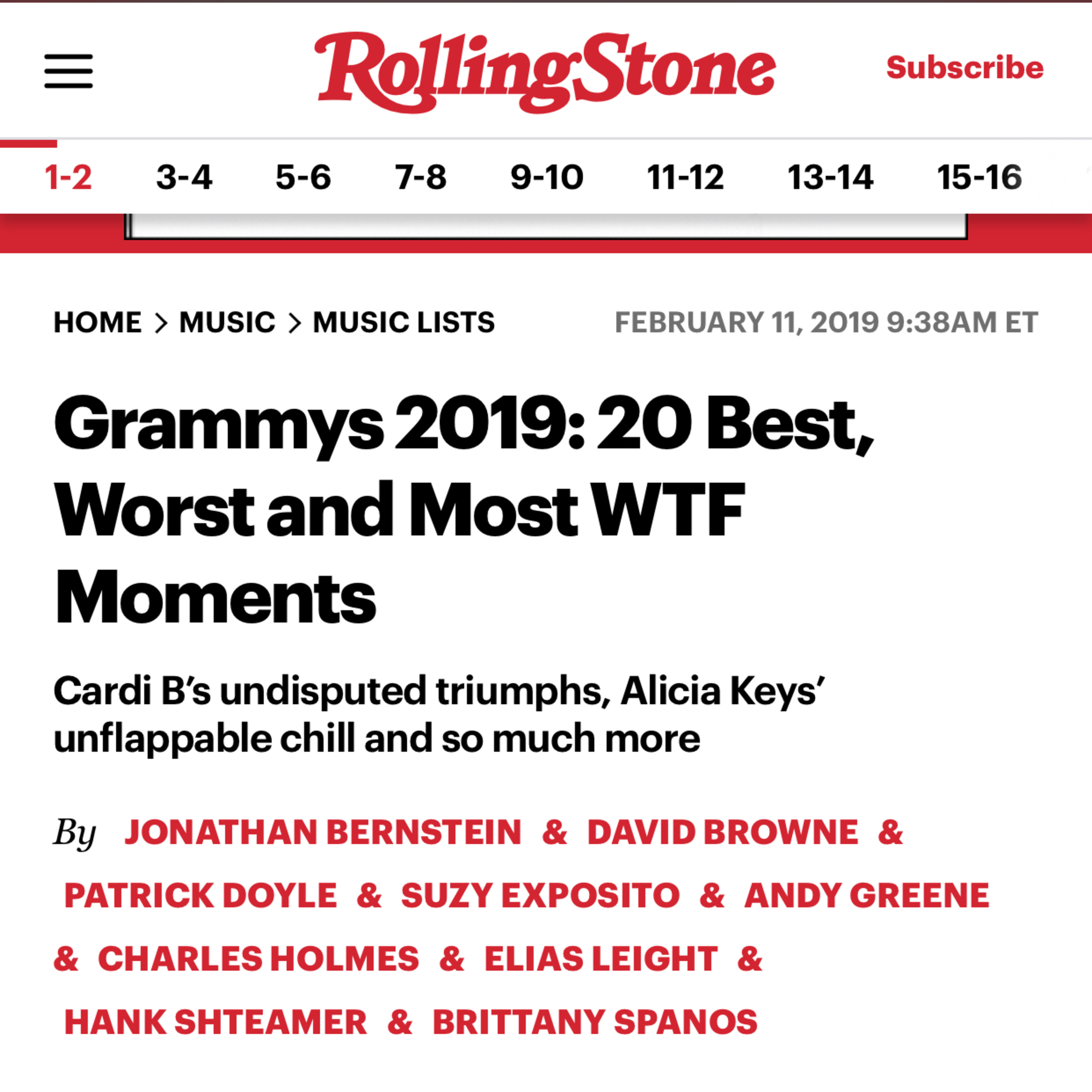This screenshot has width=1092, height=1092.
Task: Select the 11-12 tab
Action: tap(685, 178)
